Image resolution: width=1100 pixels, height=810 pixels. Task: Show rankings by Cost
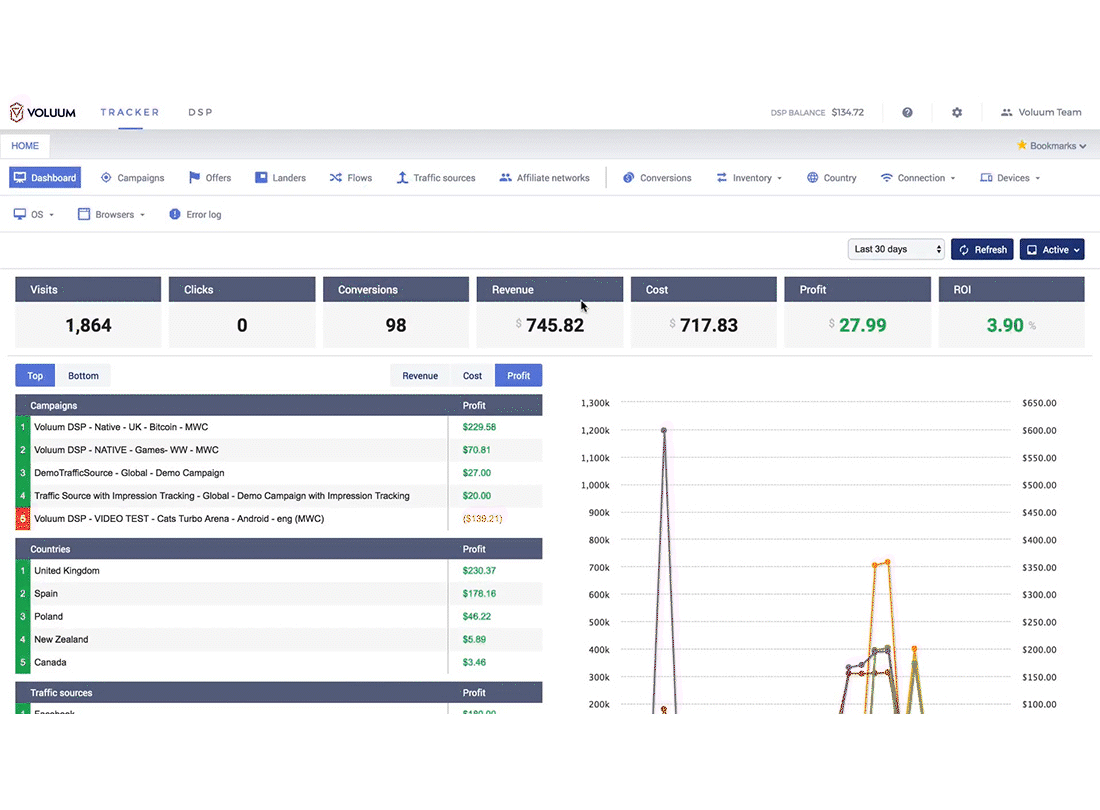472,376
